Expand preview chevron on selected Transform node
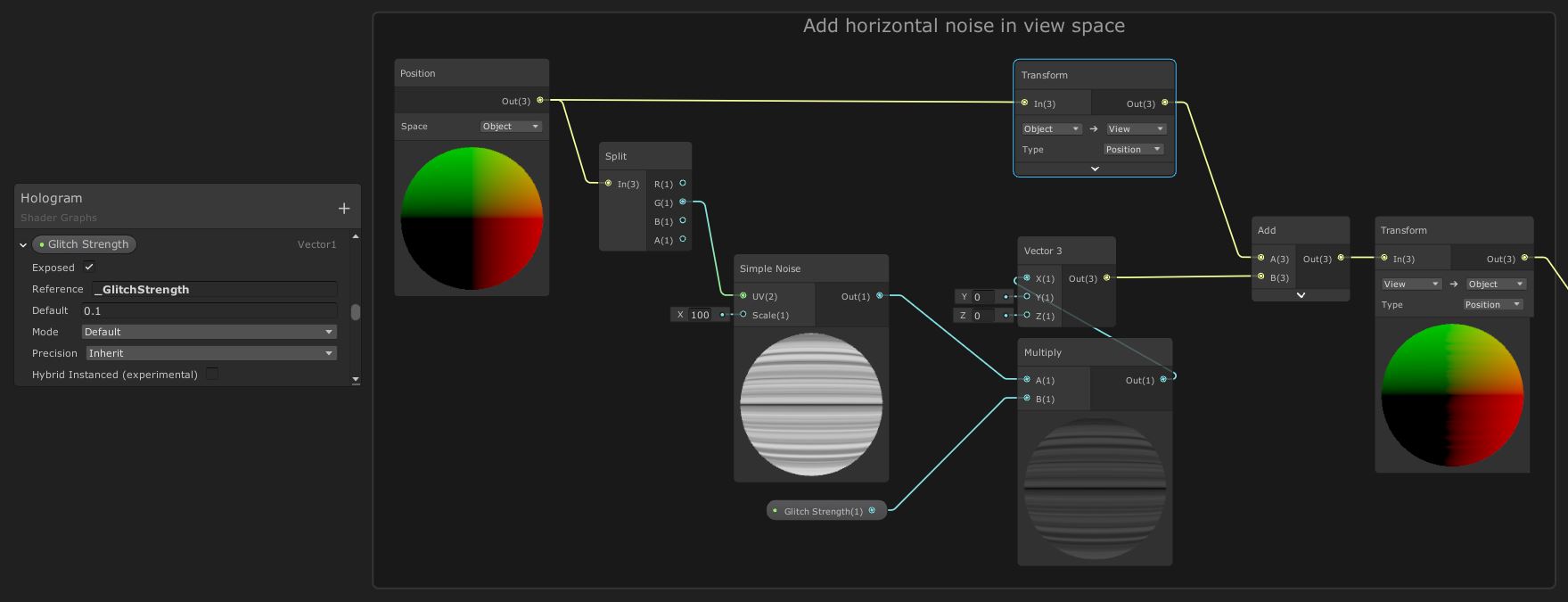This screenshot has width=1568, height=602. [1095, 169]
